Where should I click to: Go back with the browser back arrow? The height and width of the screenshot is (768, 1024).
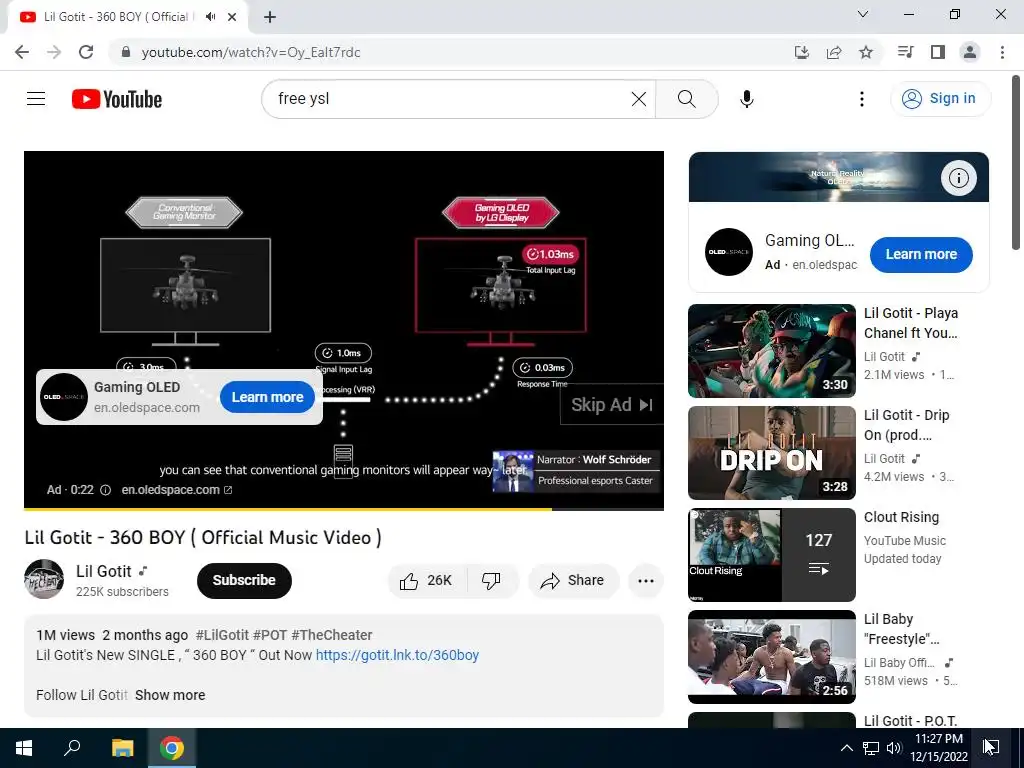click(22, 52)
